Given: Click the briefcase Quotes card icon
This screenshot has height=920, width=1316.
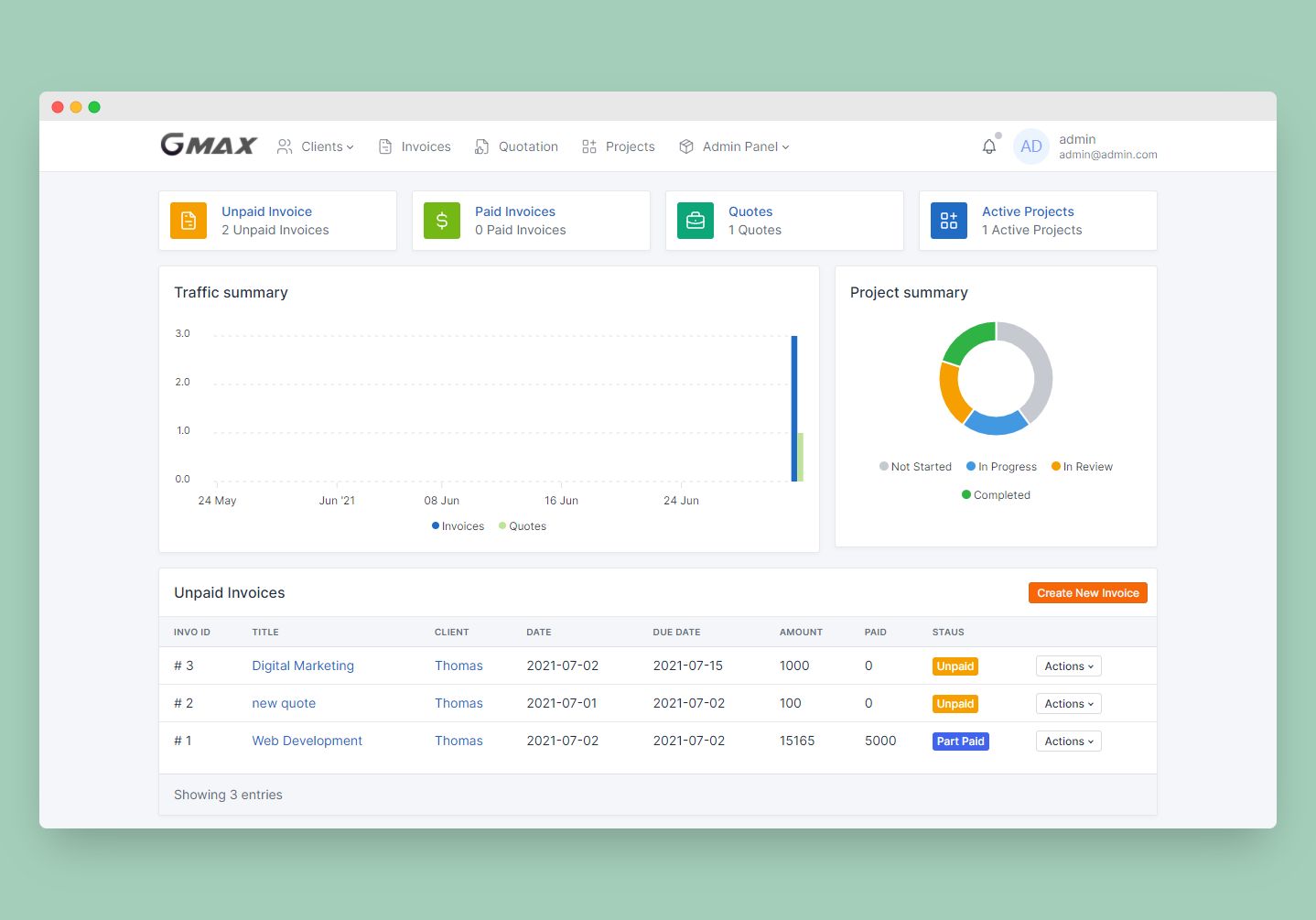Looking at the screenshot, I should (x=696, y=221).
